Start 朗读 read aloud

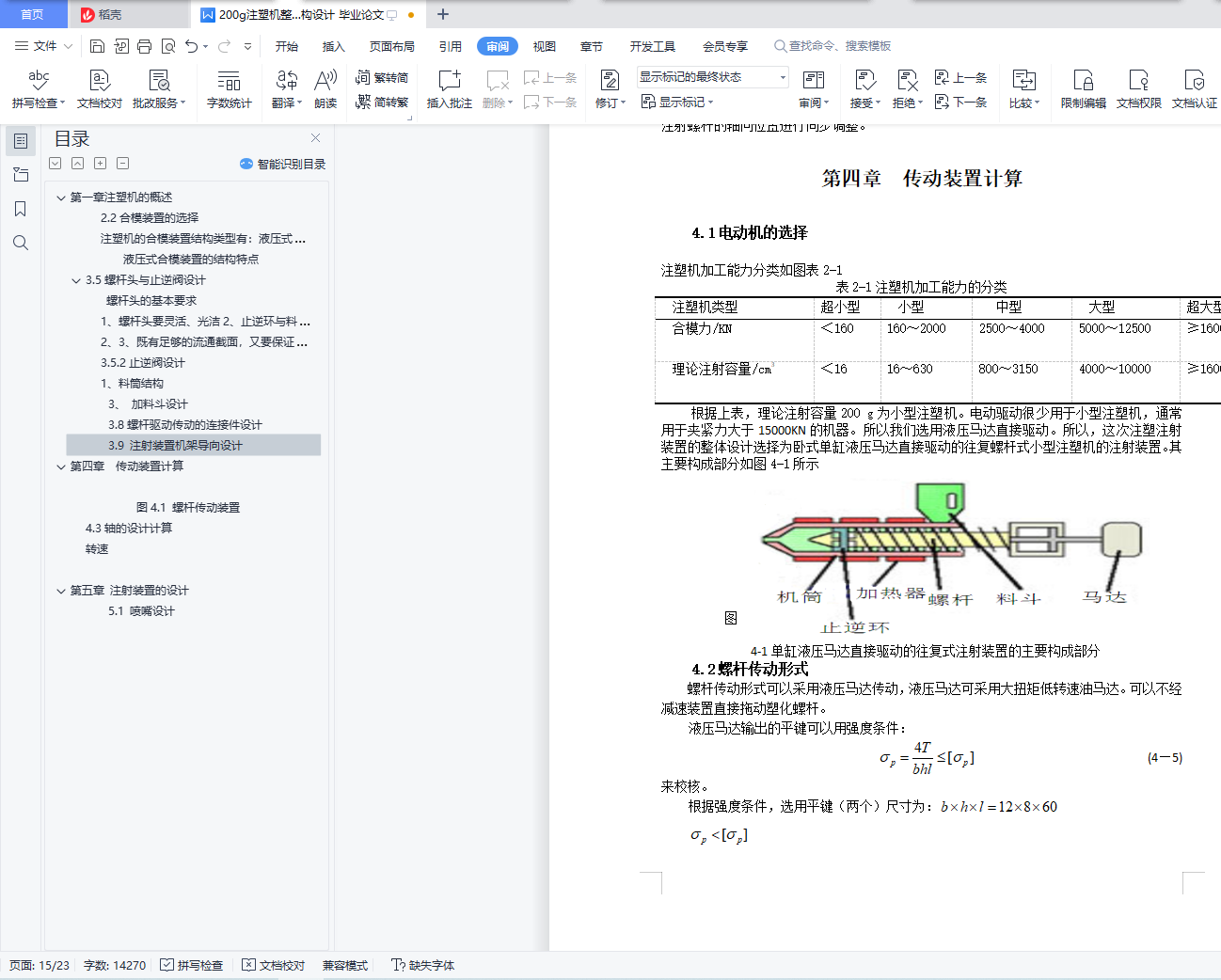pyautogui.click(x=325, y=89)
